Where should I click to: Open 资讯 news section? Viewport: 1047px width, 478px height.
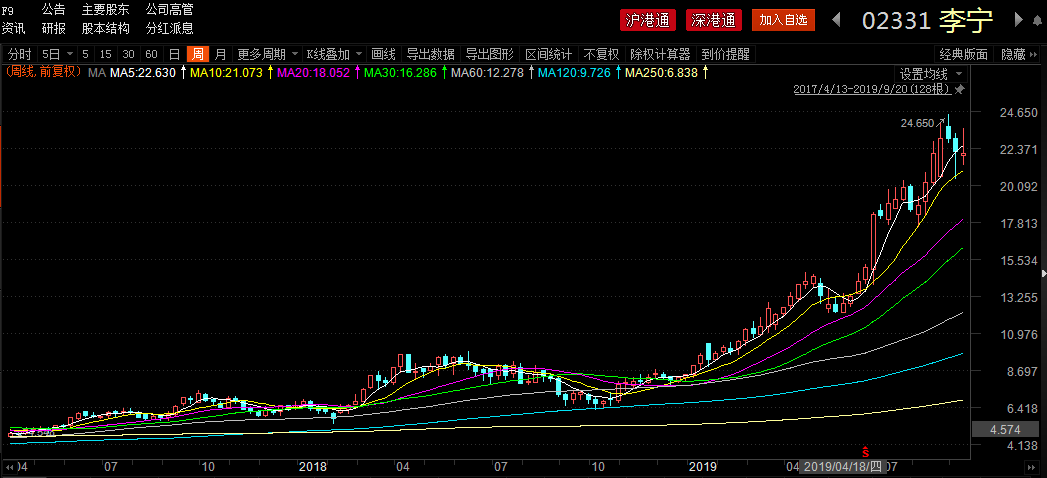point(13,29)
